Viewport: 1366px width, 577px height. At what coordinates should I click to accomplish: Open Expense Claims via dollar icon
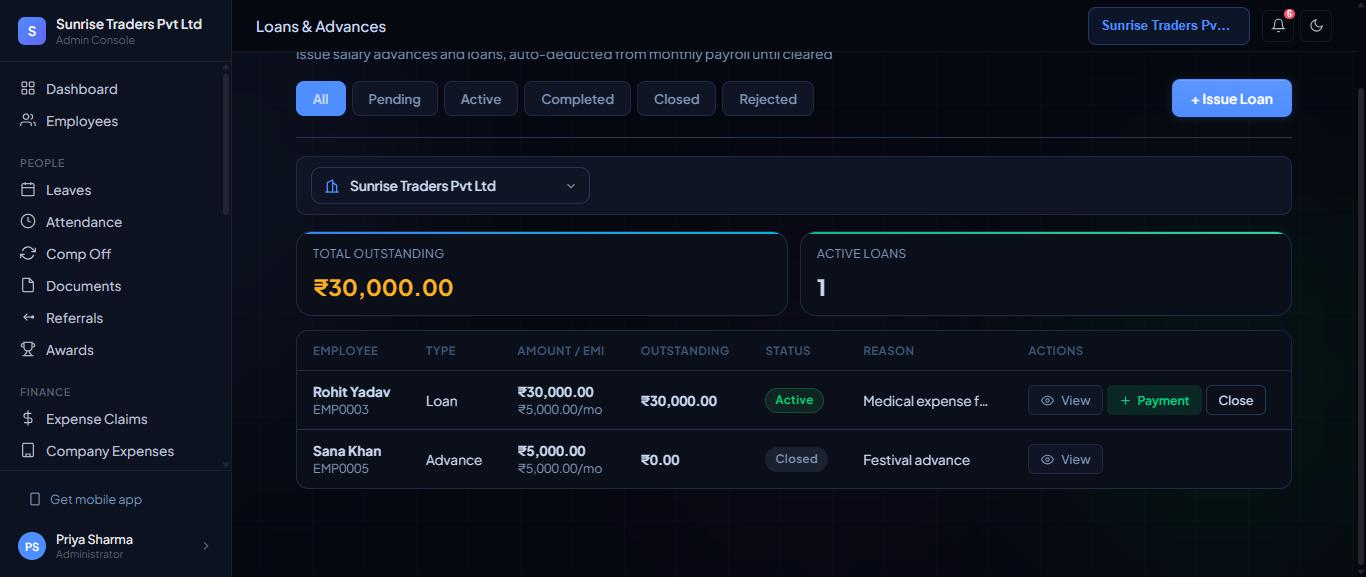(28, 419)
